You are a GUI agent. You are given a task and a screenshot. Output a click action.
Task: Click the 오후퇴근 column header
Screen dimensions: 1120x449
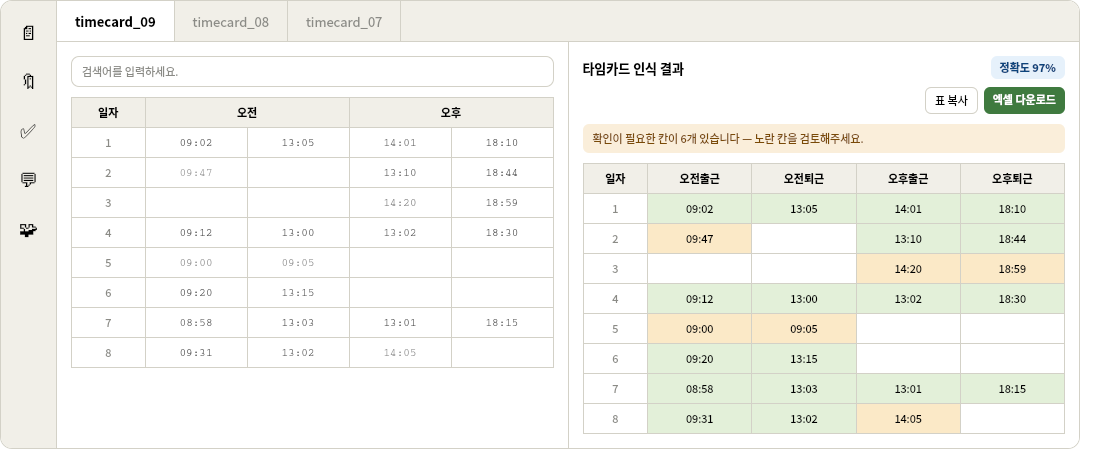click(1012, 178)
